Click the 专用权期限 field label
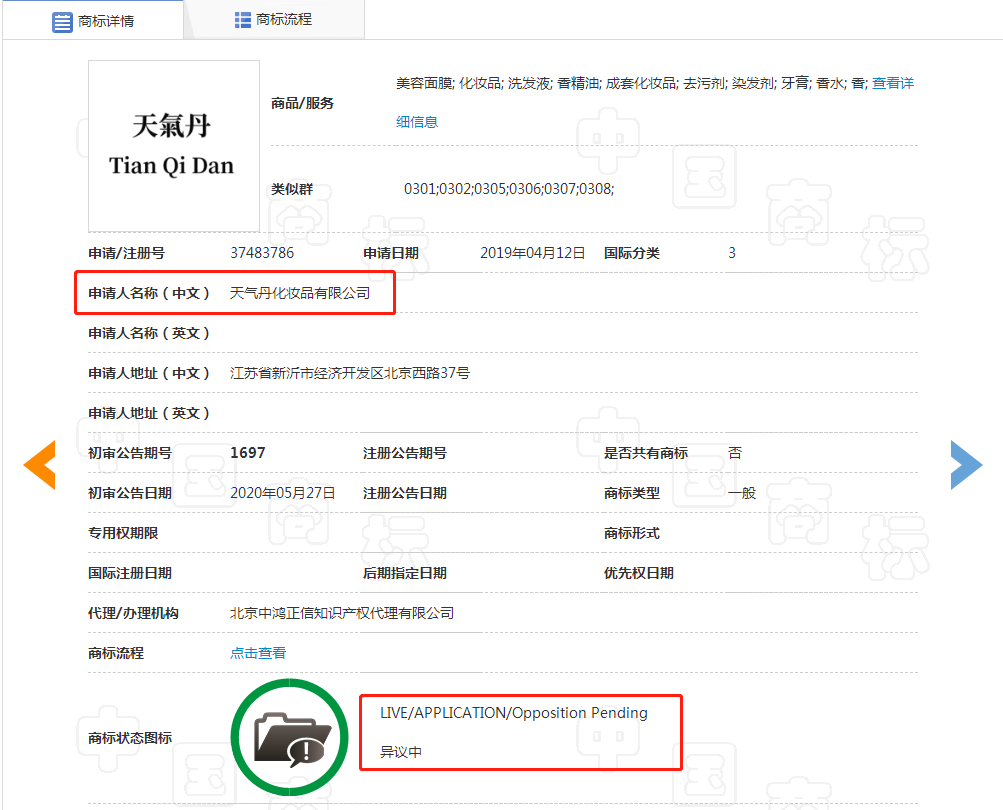This screenshot has width=1003, height=810. 123,533
